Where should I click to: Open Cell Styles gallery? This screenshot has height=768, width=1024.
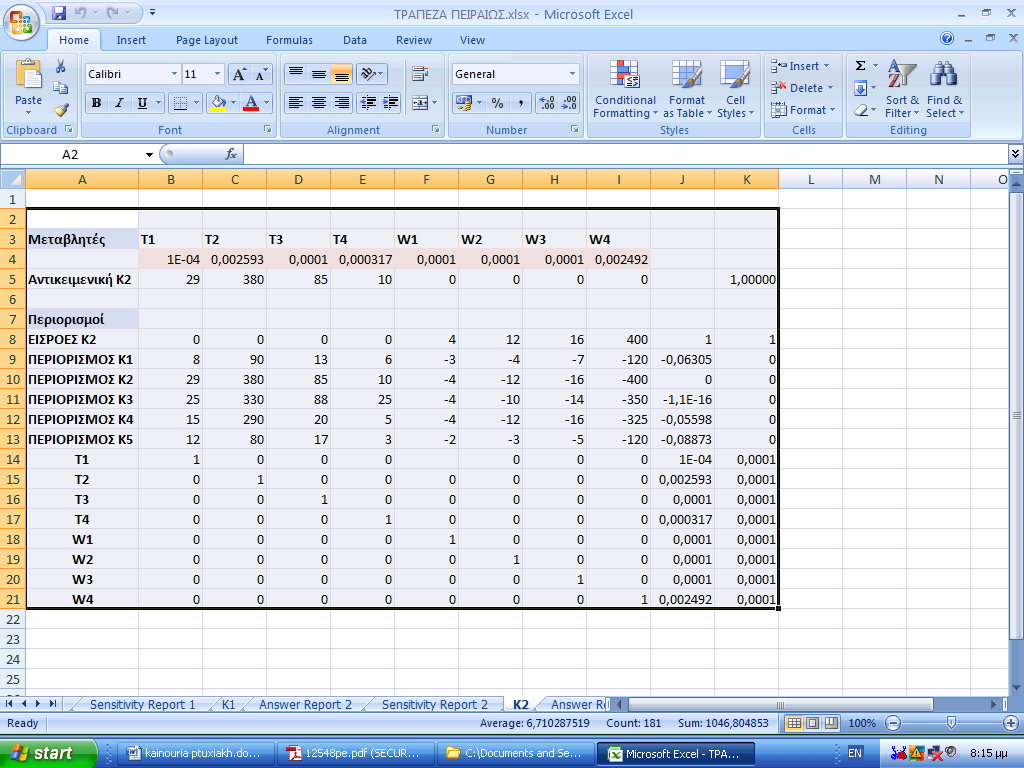click(x=735, y=89)
